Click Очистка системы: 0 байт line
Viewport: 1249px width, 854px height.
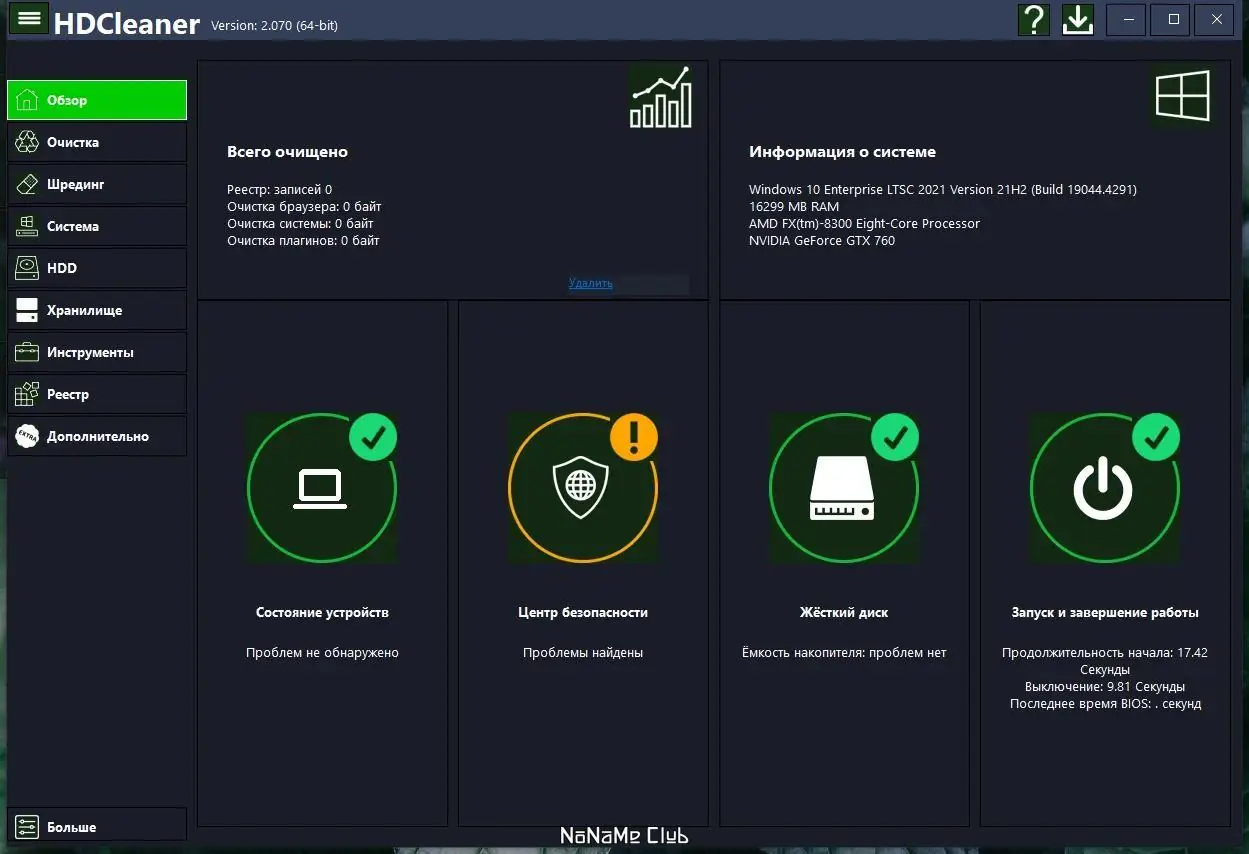[x=300, y=223]
